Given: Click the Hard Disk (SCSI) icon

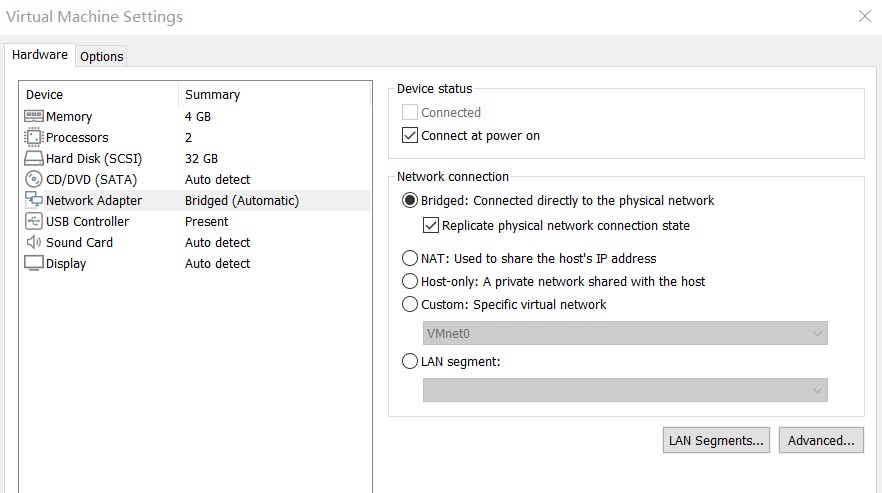Looking at the screenshot, I should [x=34, y=158].
